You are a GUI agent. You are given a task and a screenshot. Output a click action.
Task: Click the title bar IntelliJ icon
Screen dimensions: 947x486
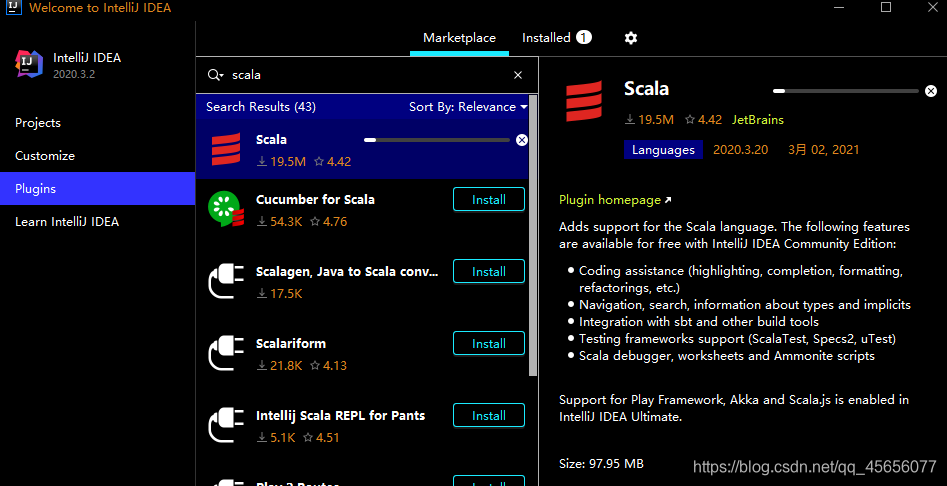pyautogui.click(x=14, y=8)
